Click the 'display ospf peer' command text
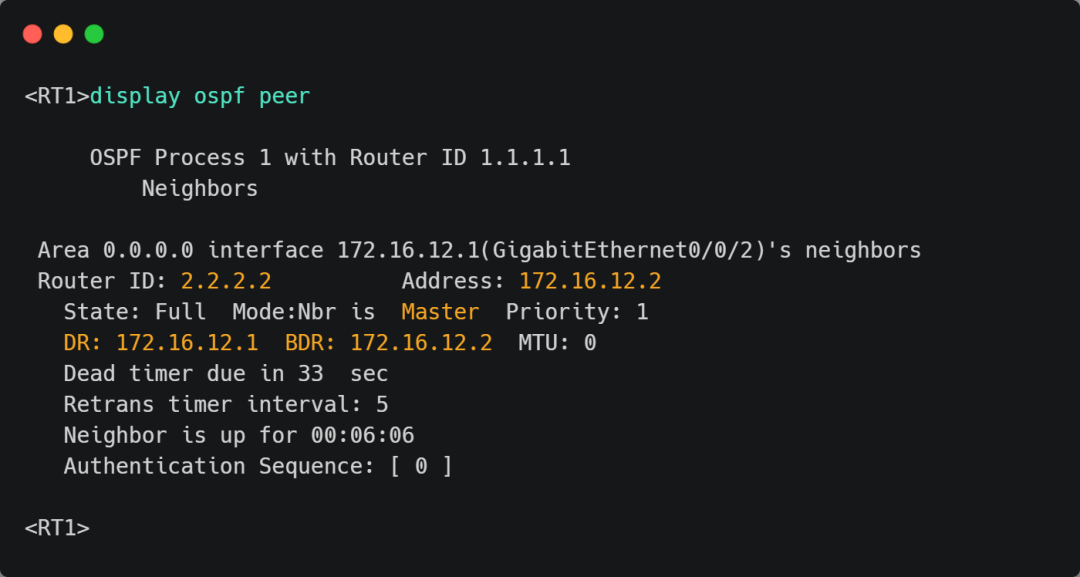 (200, 97)
